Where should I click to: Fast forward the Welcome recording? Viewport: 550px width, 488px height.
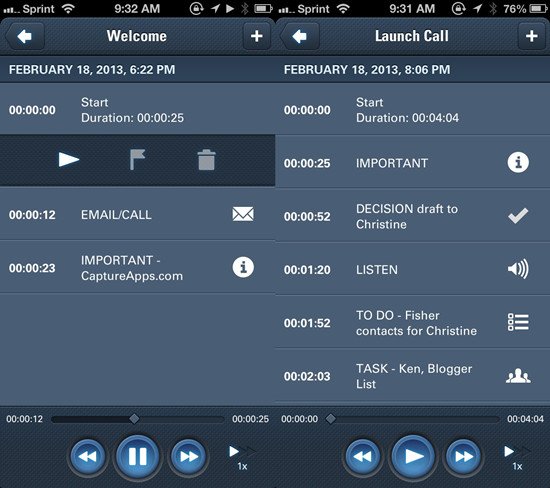pos(188,456)
